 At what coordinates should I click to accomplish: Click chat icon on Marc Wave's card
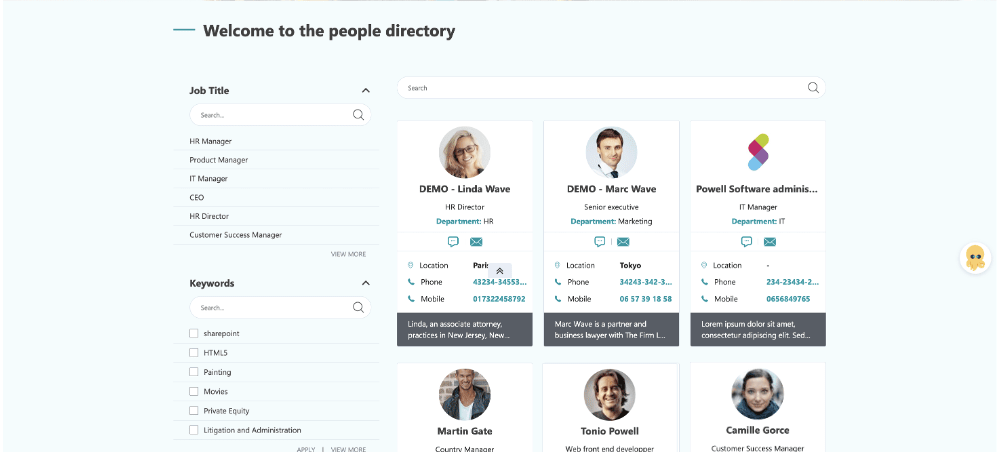pyautogui.click(x=600, y=242)
